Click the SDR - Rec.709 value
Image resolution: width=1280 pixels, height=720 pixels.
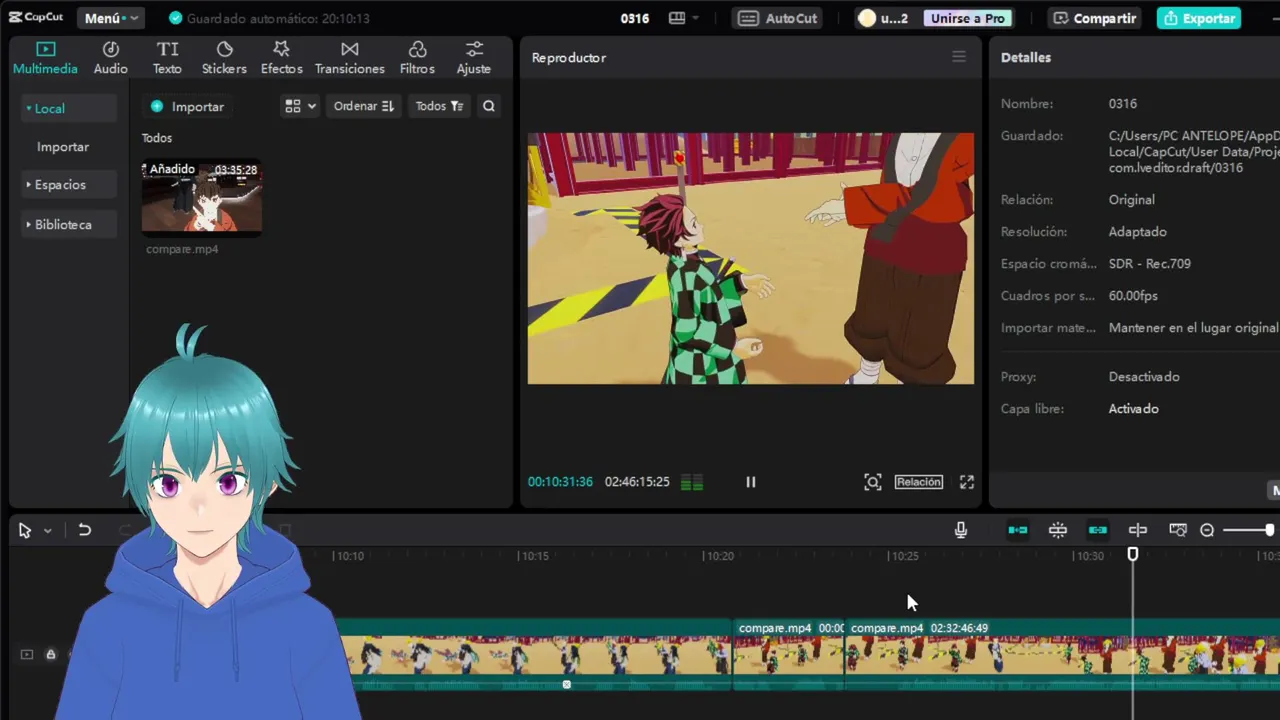tap(1150, 264)
